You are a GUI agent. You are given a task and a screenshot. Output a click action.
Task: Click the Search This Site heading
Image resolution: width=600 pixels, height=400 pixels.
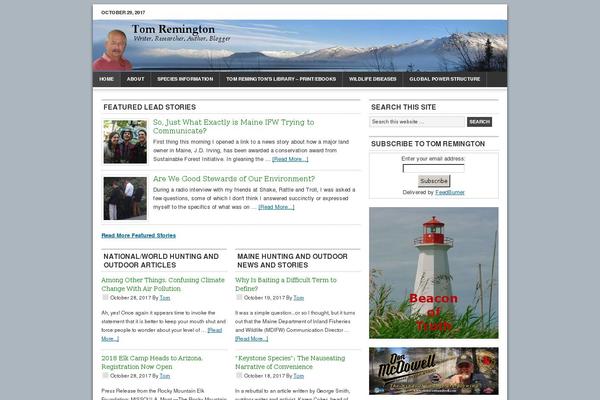point(403,107)
